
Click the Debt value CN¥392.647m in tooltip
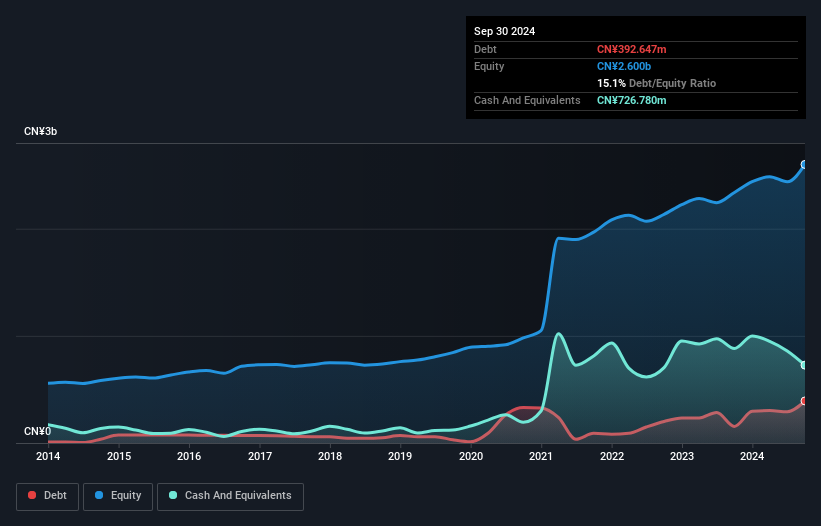(x=631, y=49)
